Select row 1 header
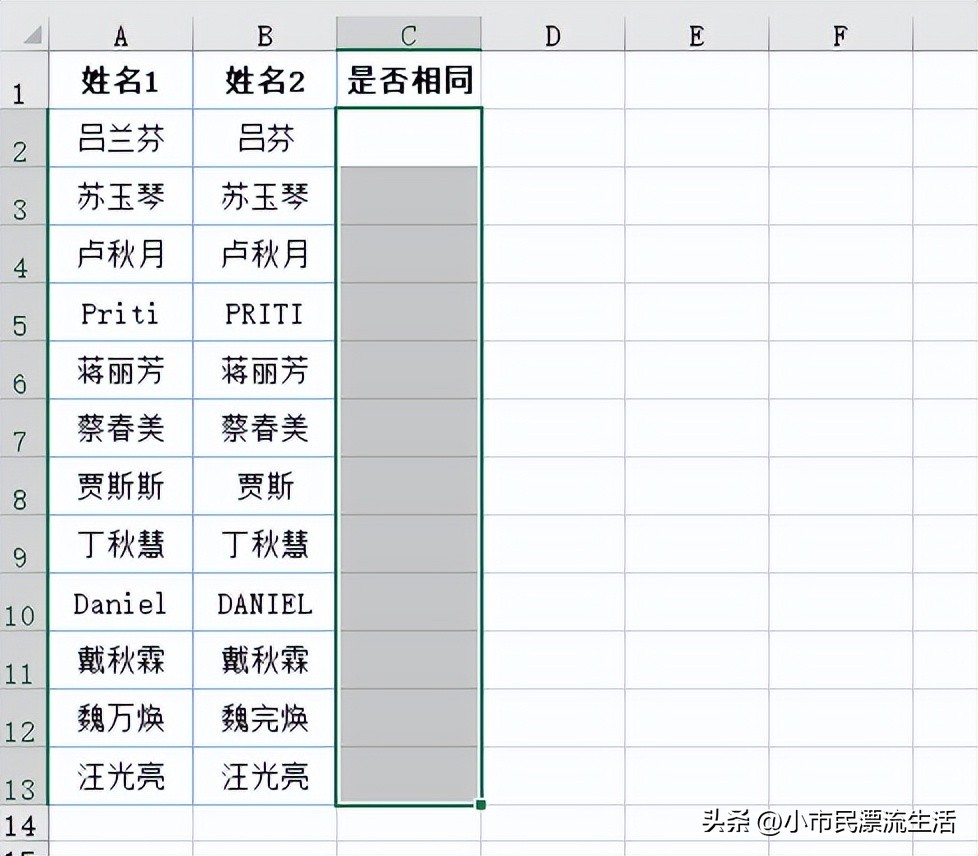Image resolution: width=978 pixels, height=856 pixels. (23, 80)
